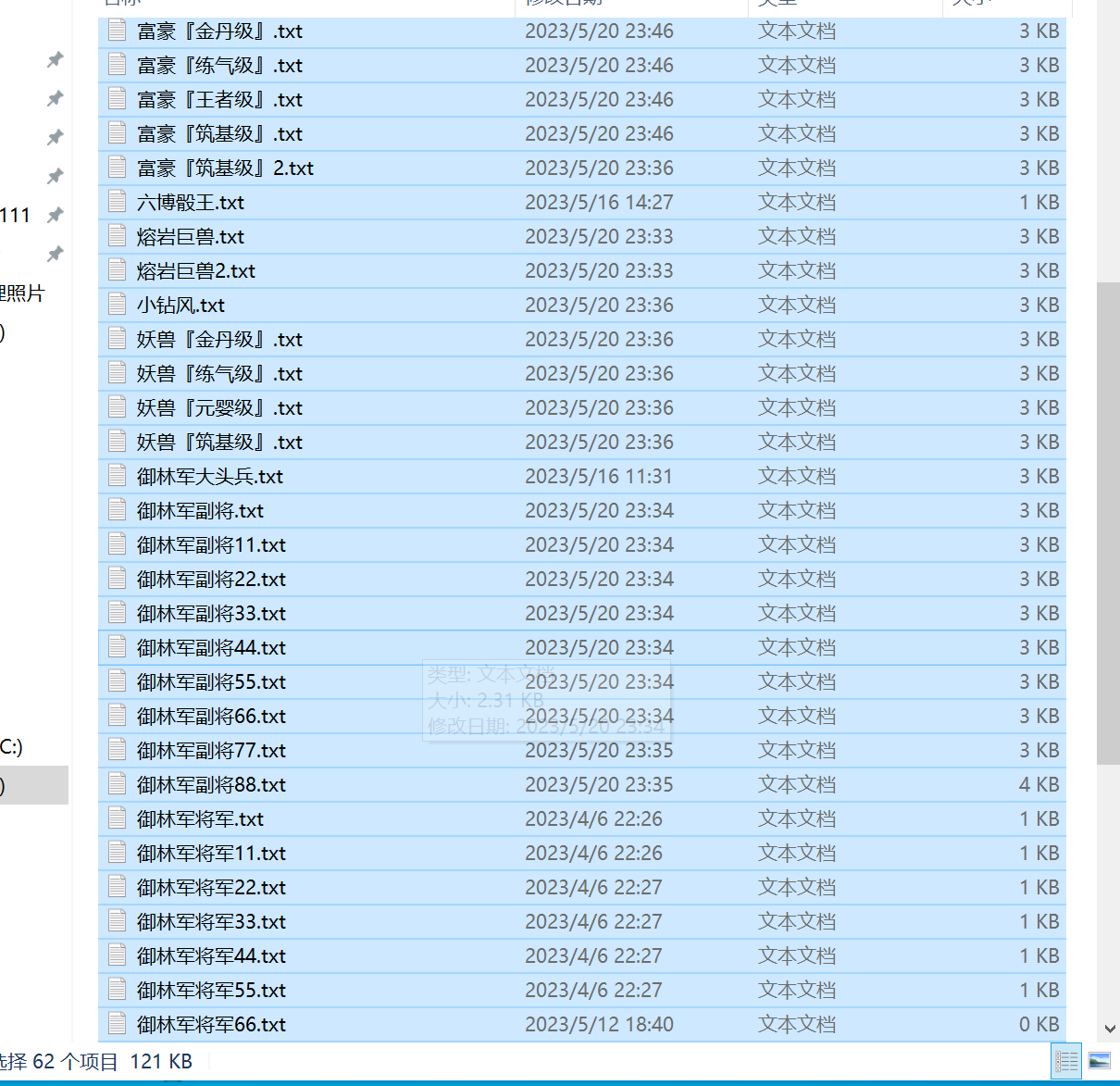Image resolution: width=1120 pixels, height=1086 pixels.
Task: Click the 1 KB size of 六博骰王.txt
Action: point(1039,202)
